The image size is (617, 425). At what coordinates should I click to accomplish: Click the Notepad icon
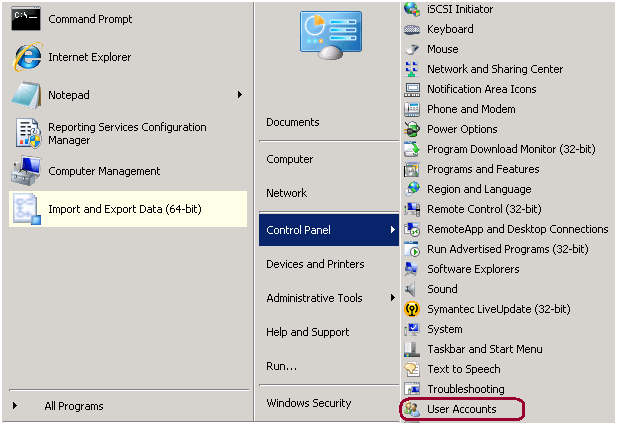26,95
